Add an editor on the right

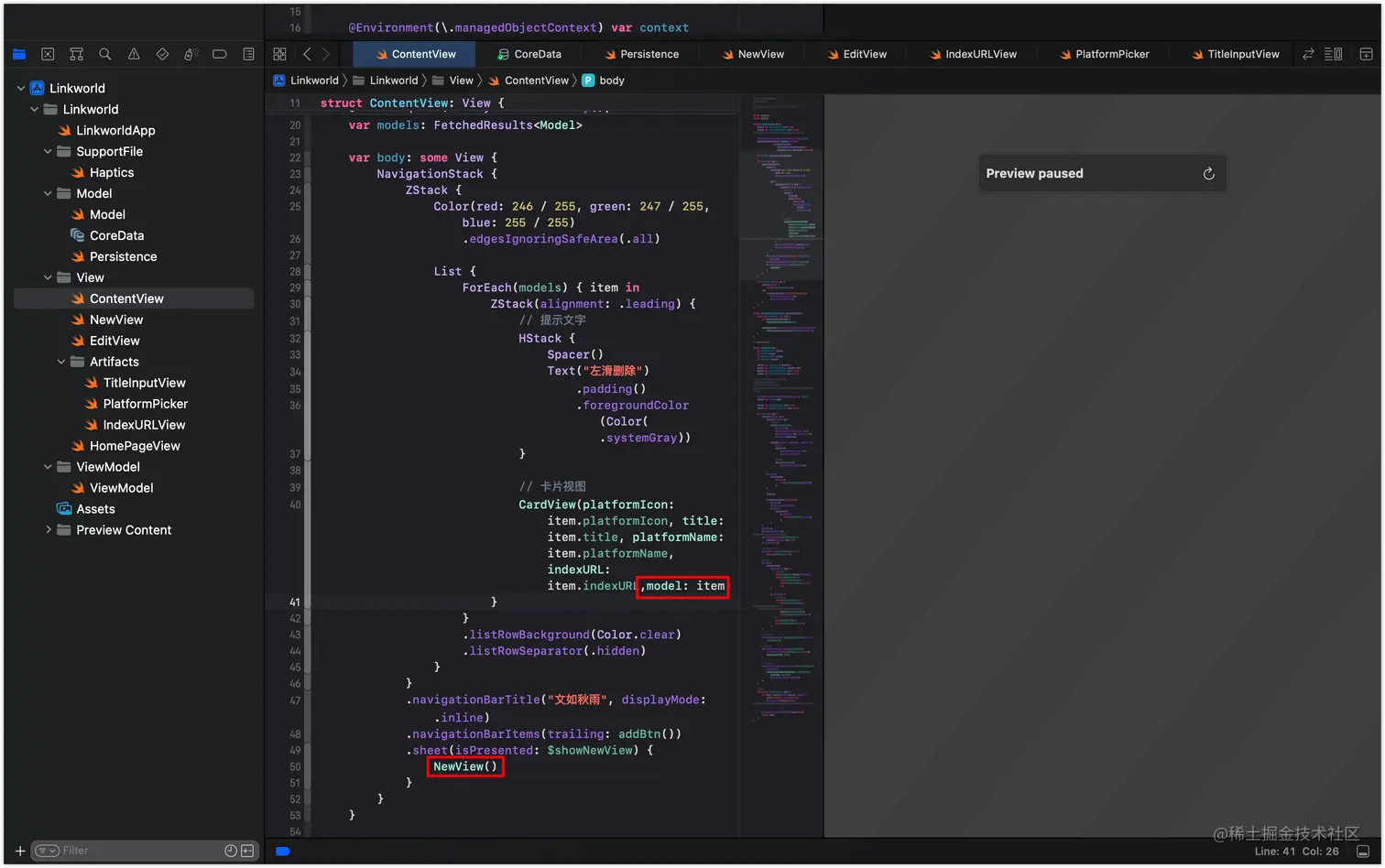point(1366,54)
